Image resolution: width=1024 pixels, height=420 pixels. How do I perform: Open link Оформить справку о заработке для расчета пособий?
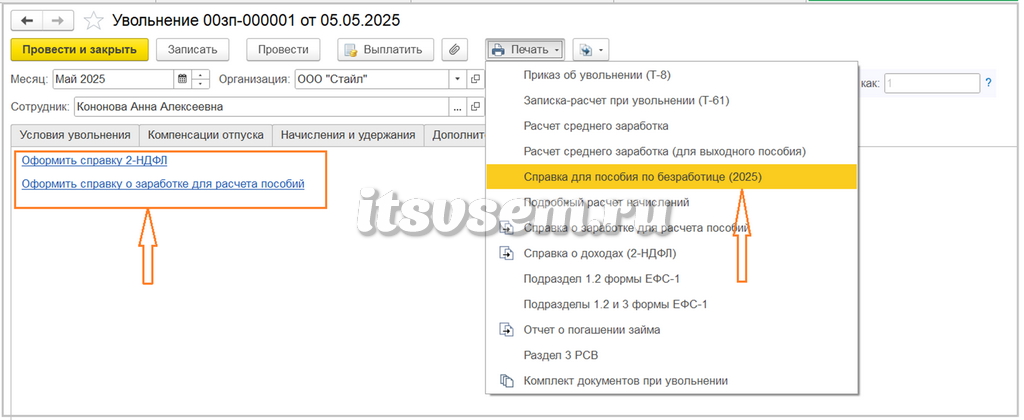coord(163,184)
